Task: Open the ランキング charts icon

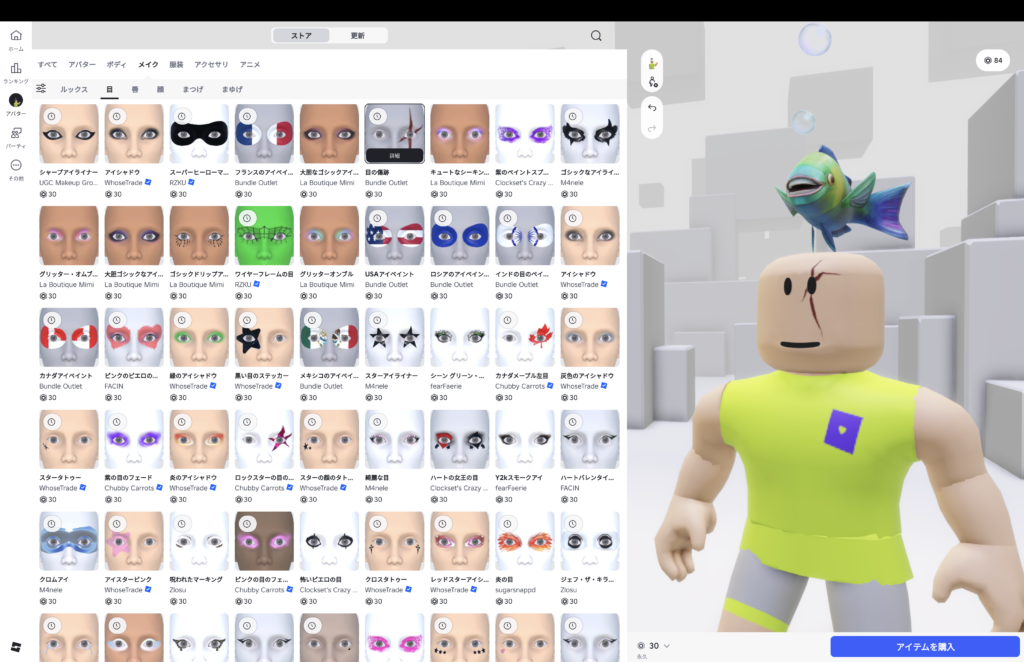Action: point(16,68)
